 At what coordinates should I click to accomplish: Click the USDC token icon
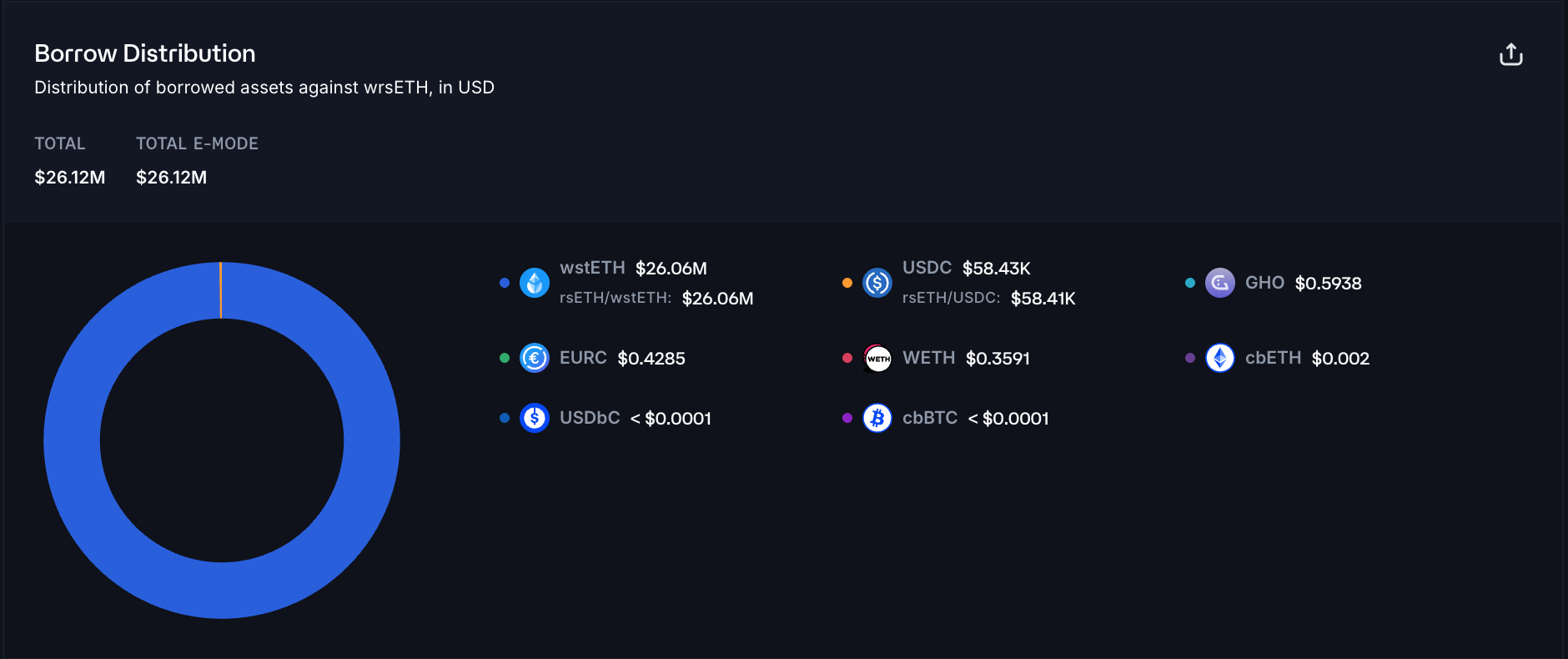coord(877,283)
